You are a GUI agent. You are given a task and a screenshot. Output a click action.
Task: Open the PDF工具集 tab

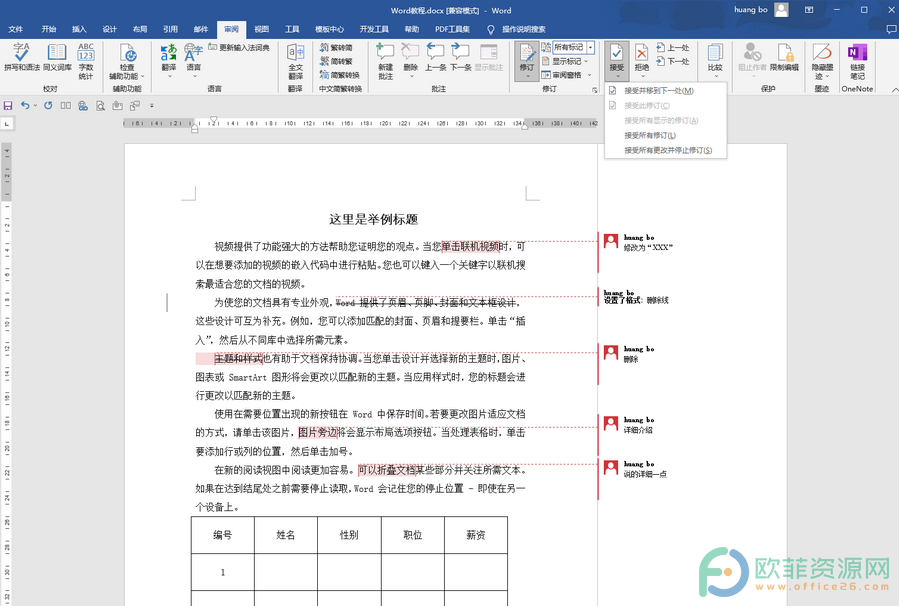click(x=452, y=29)
